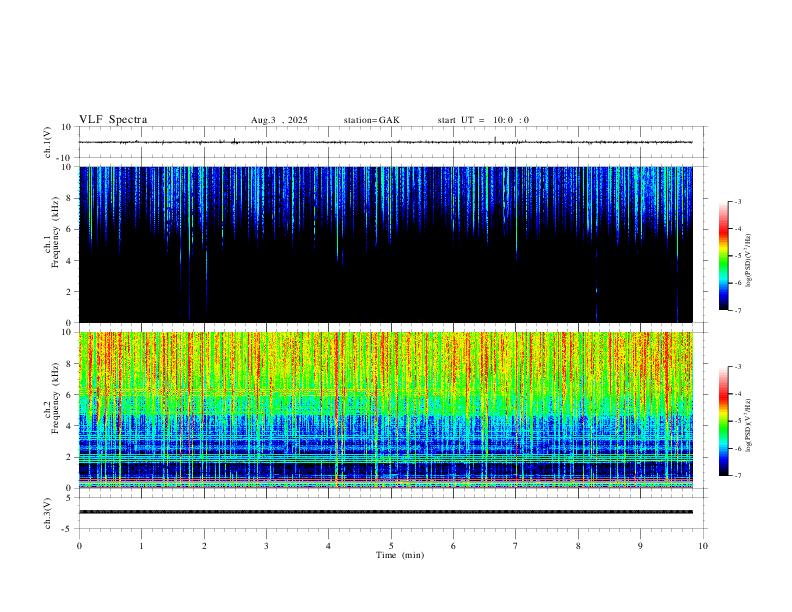Image resolution: width=792 pixels, height=612 pixels.
Task: Click the ch.3 thick black waveform band
Action: (385, 512)
